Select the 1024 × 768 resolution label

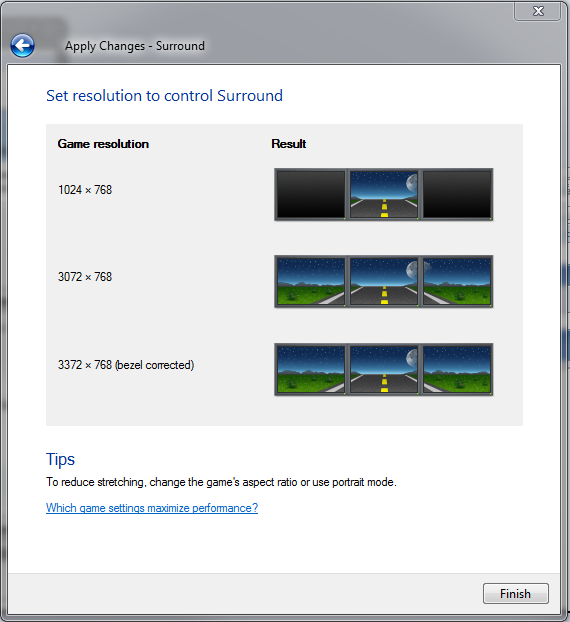[x=85, y=190]
